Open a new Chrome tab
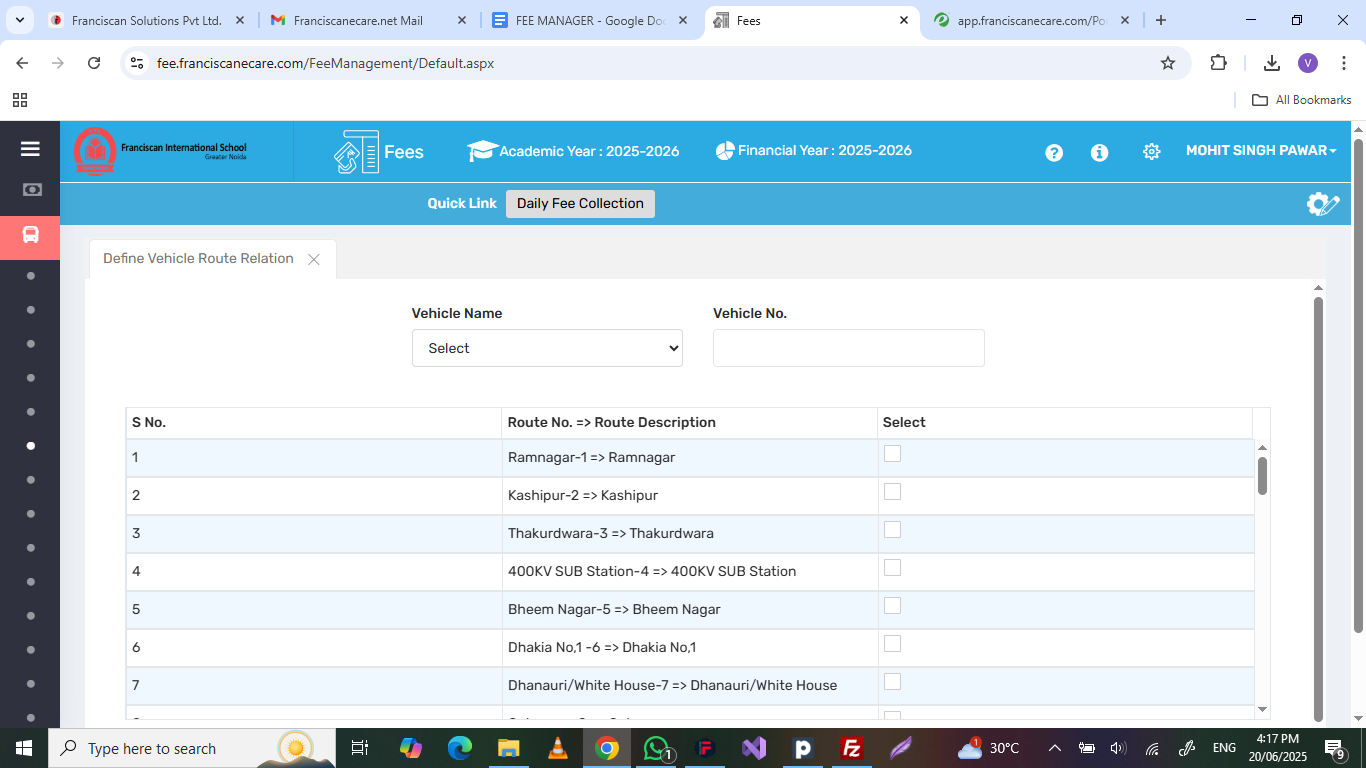 pos(1160,20)
